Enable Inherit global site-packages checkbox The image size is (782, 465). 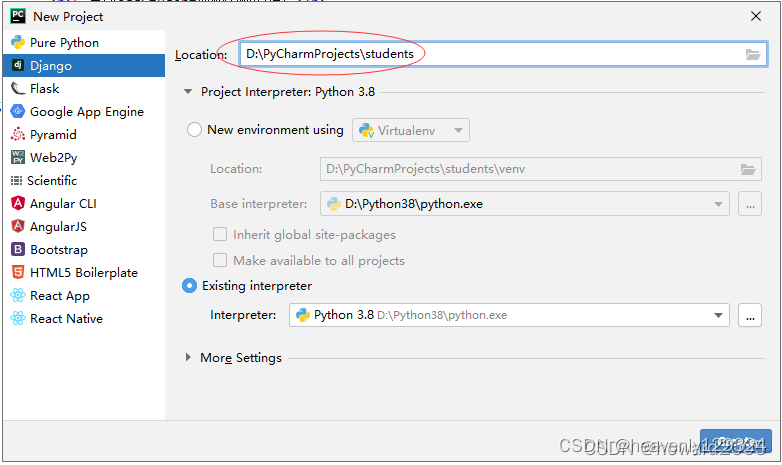pyautogui.click(x=220, y=234)
